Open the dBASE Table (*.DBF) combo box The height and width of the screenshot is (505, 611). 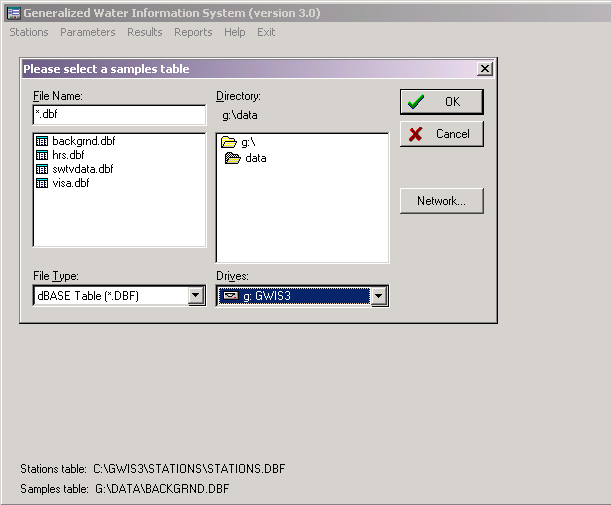click(119, 296)
